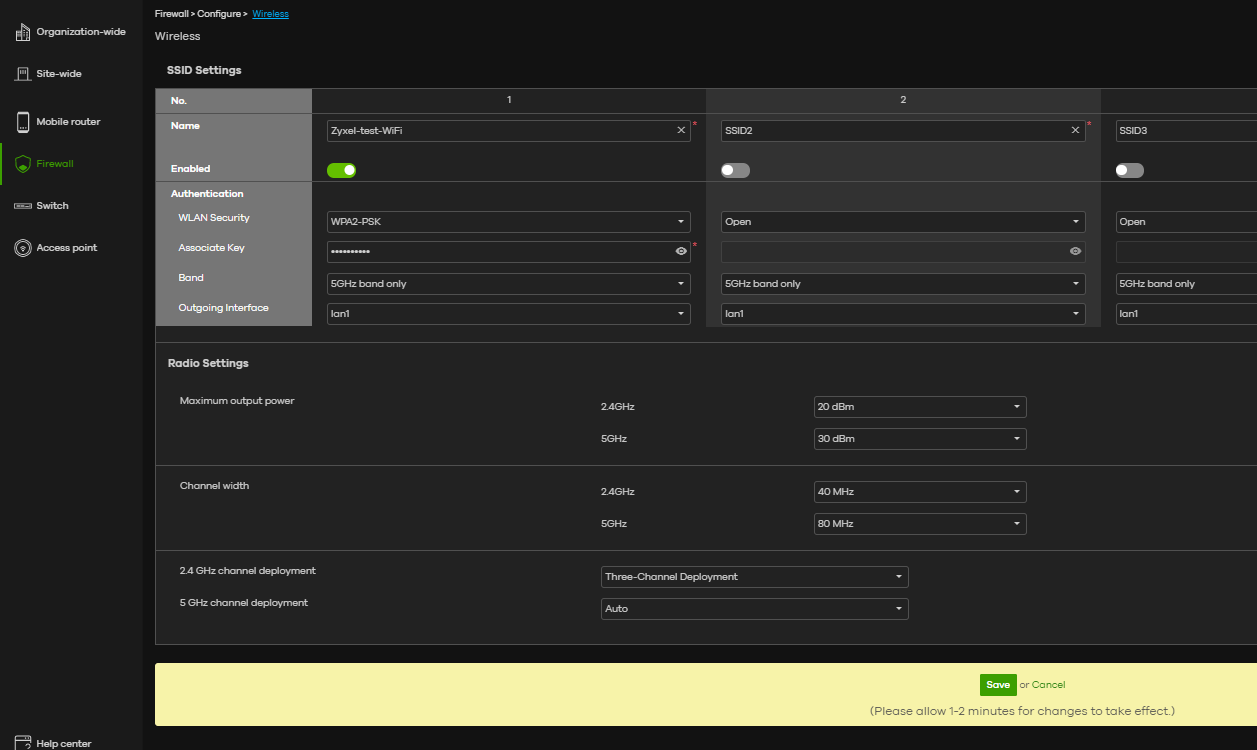Disable the Zyxel-test-WiFi SSID toggle
1257x750 pixels.
pyautogui.click(x=341, y=170)
